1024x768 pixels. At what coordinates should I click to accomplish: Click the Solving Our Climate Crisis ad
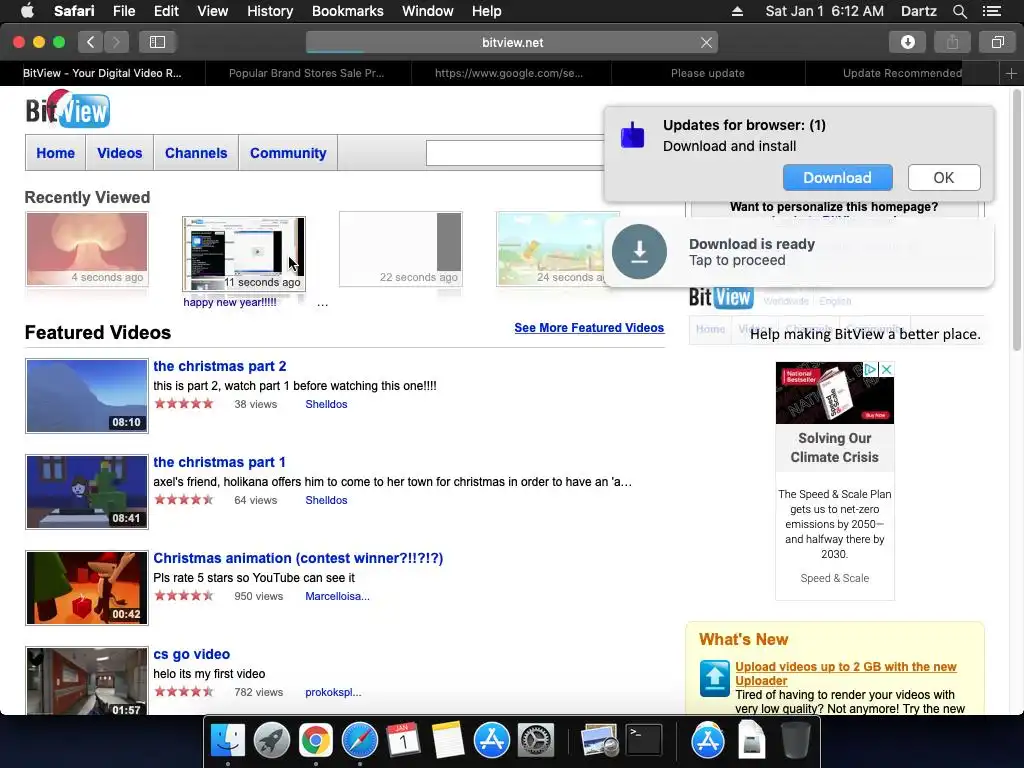tap(835, 481)
